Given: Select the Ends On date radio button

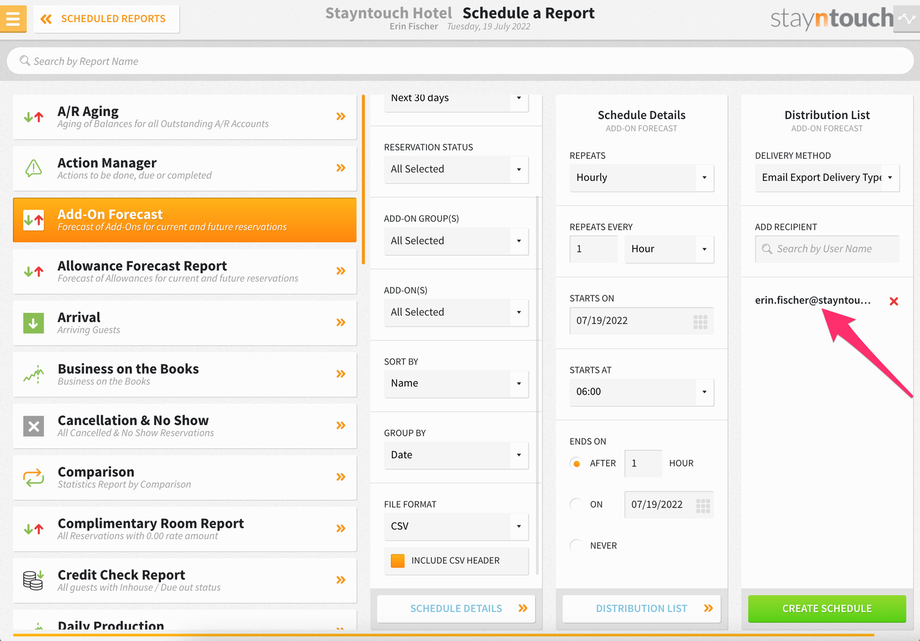Looking at the screenshot, I should tap(576, 504).
